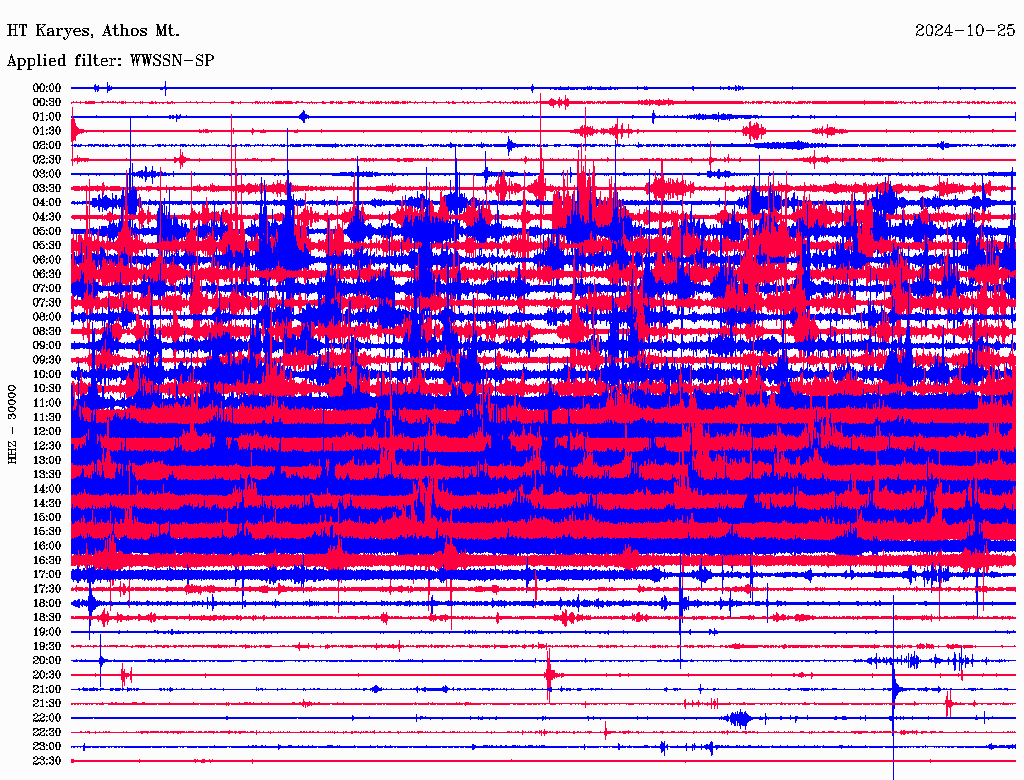Click the vertical axis label 'HHZ - 30000'
This screenshot has height=780, width=1024.
point(12,425)
